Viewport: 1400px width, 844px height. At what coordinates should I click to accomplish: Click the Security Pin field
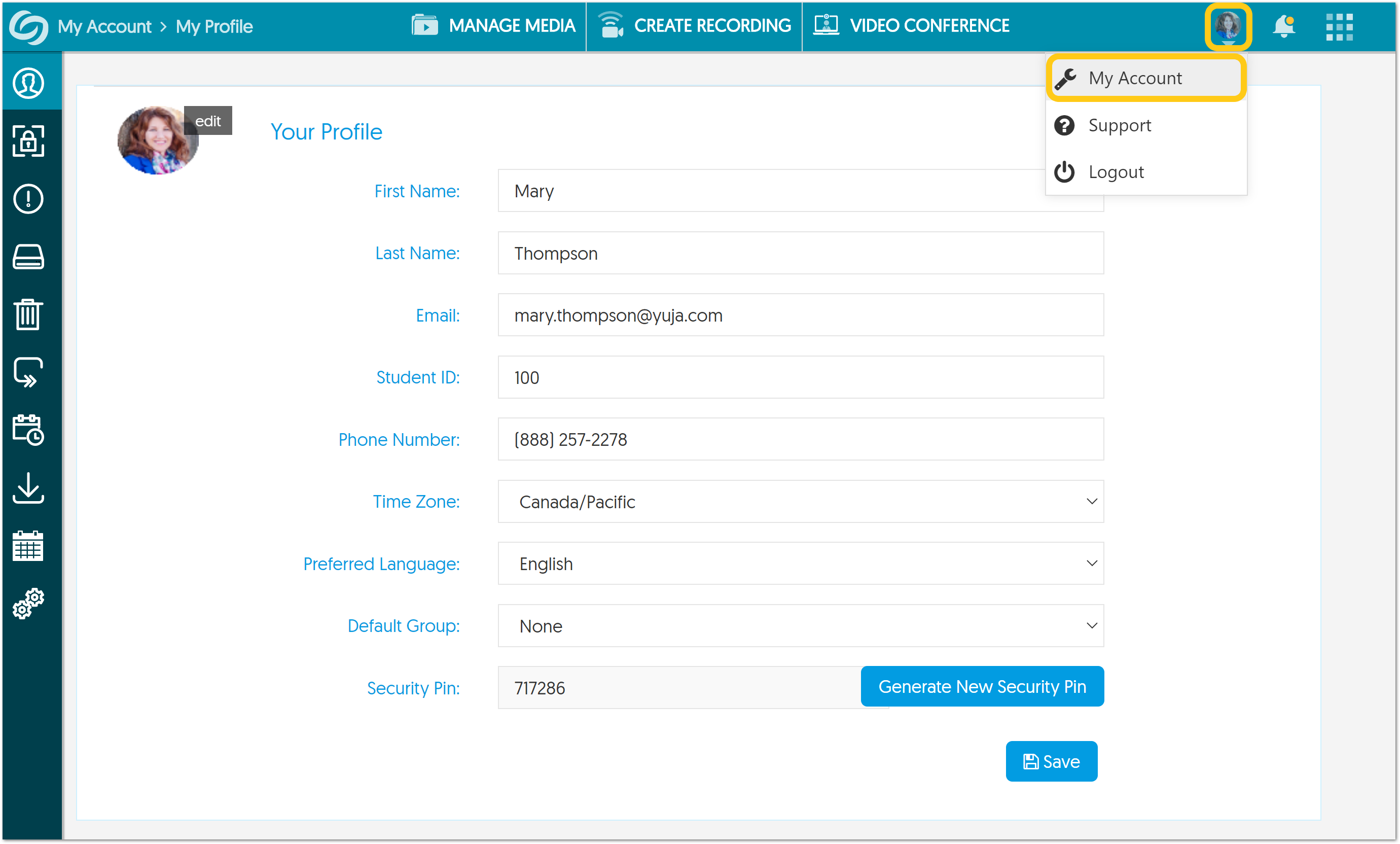[x=679, y=688]
